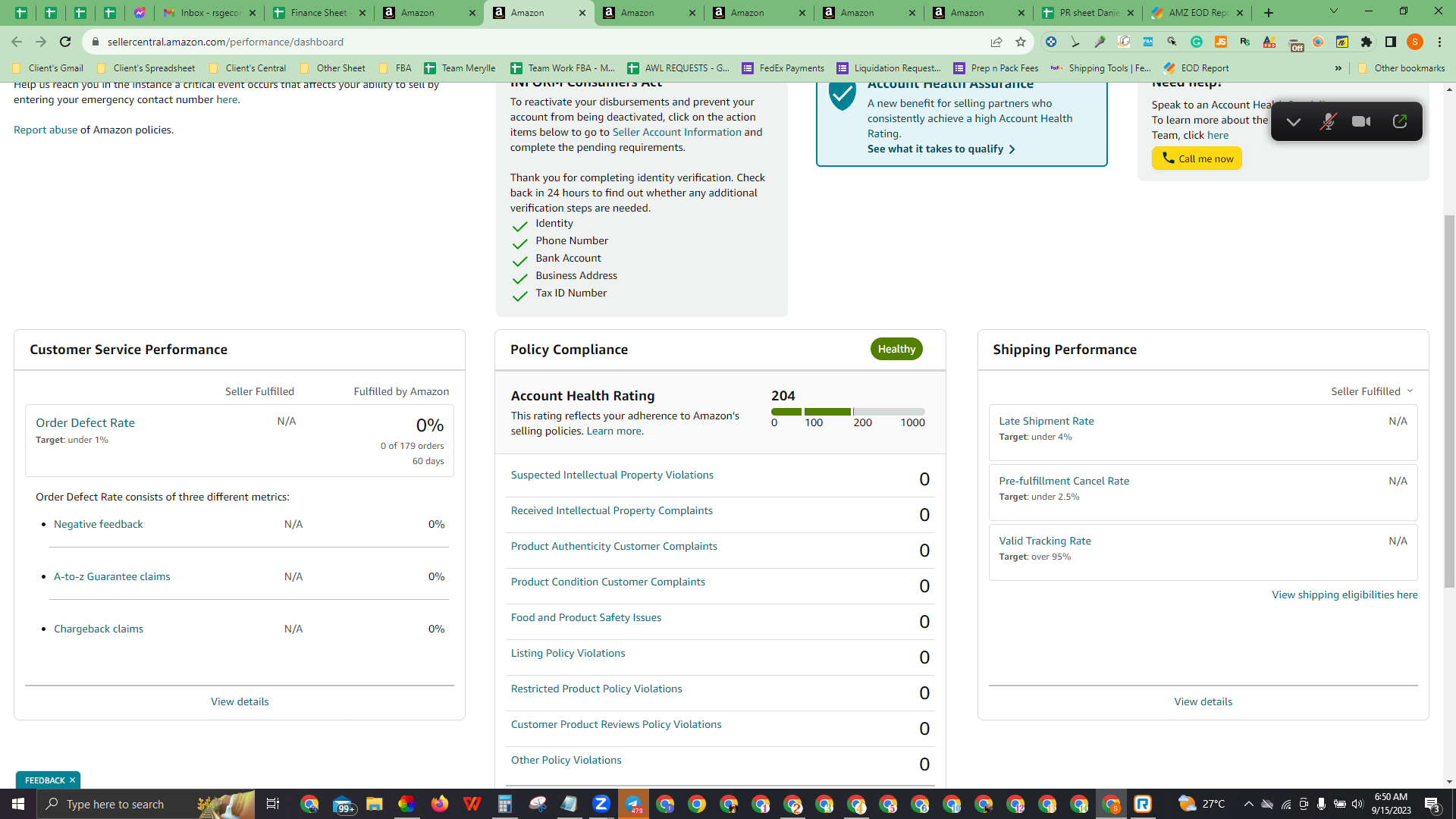This screenshot has width=1456, height=819.
Task: Open the Chrome tab search dropdown
Action: coord(1334,12)
